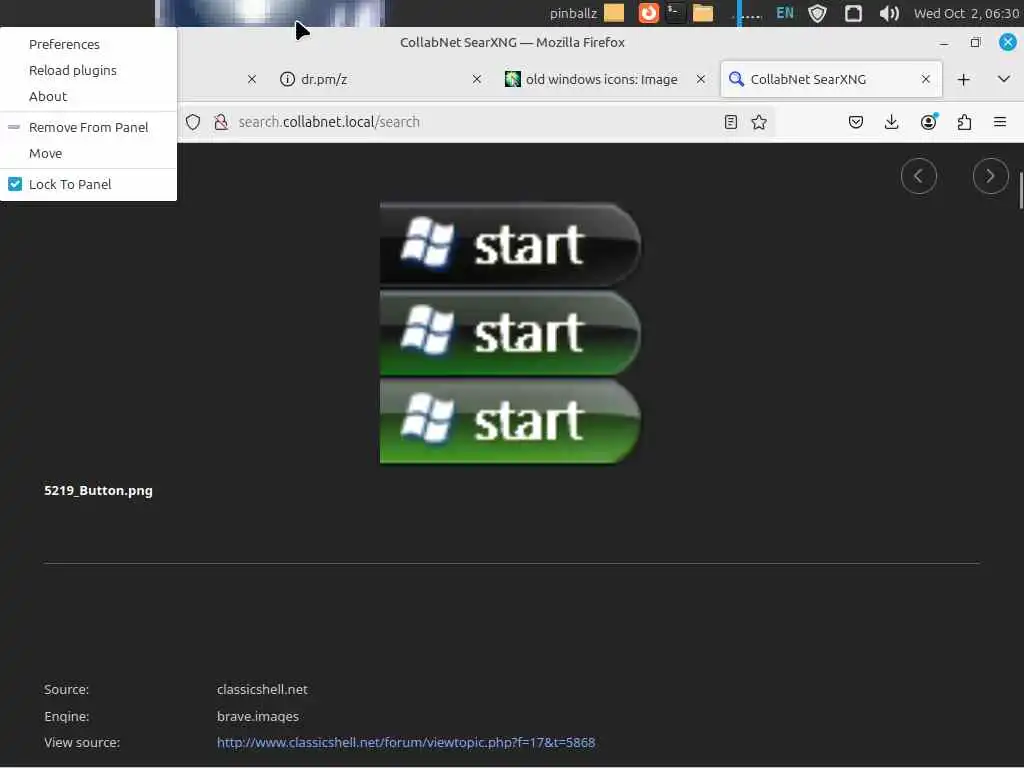
Task: Open the Wed Oct 2 clock
Action: tap(967, 13)
